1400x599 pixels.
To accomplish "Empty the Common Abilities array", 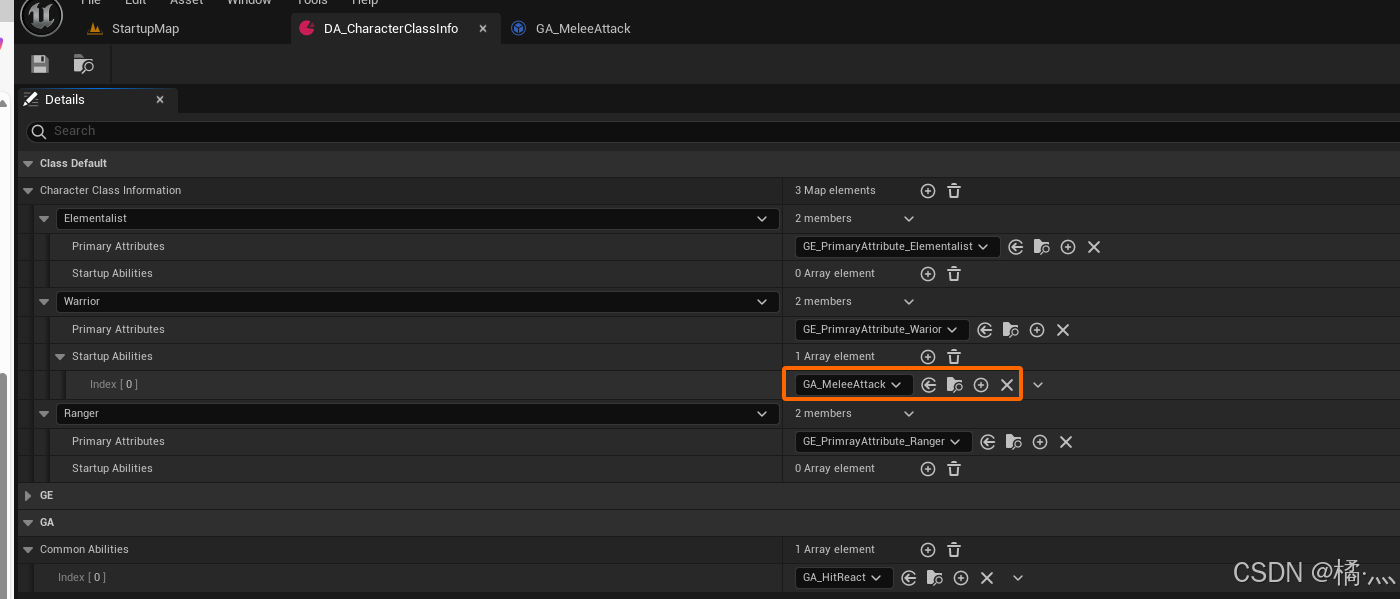I will pos(954,549).
